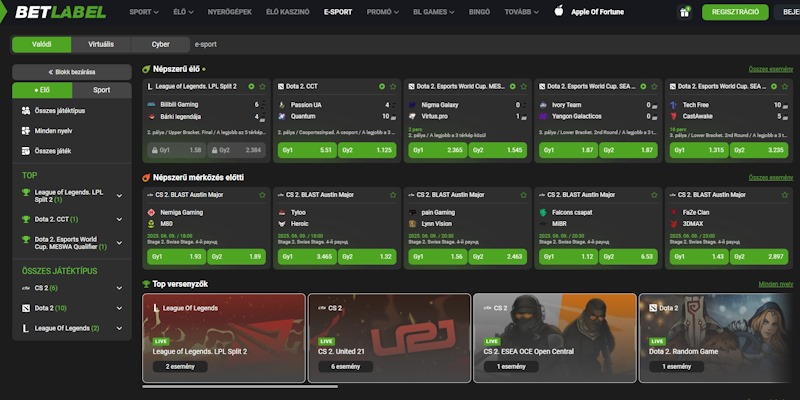This screenshot has width=800, height=400.
Task: Favorite the pain Gaming vs Lynn Vision star
Action: (523, 195)
